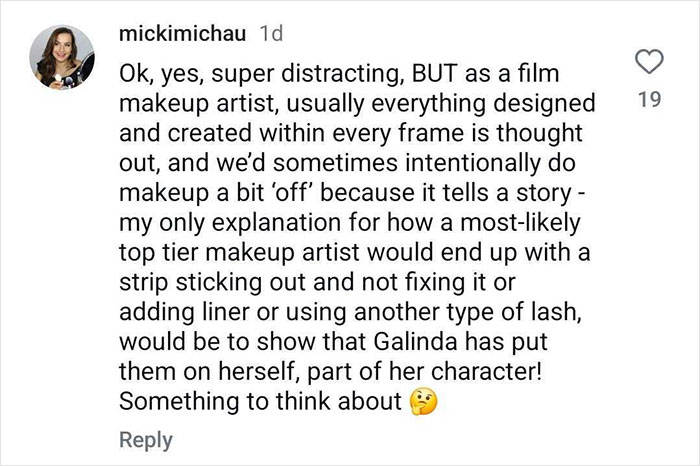View the 19 likes count
The image size is (700, 466).
click(650, 100)
